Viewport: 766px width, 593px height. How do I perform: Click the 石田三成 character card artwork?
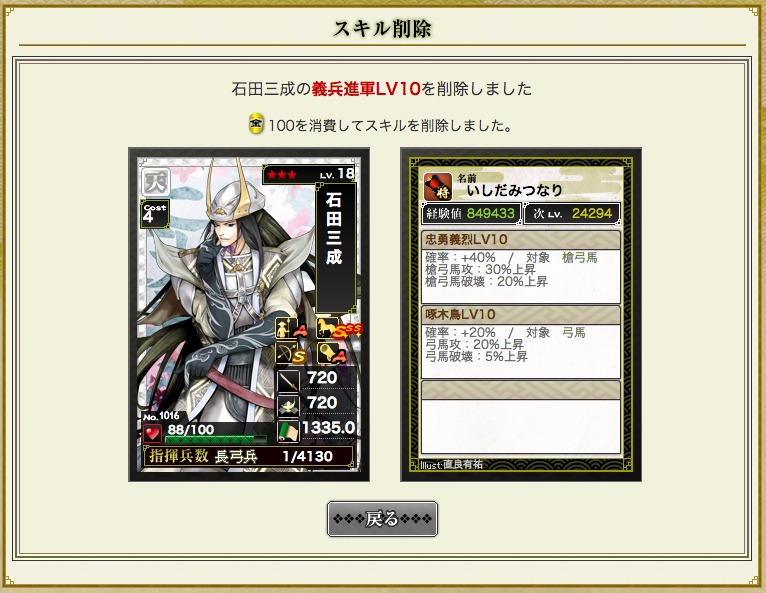pos(249,314)
